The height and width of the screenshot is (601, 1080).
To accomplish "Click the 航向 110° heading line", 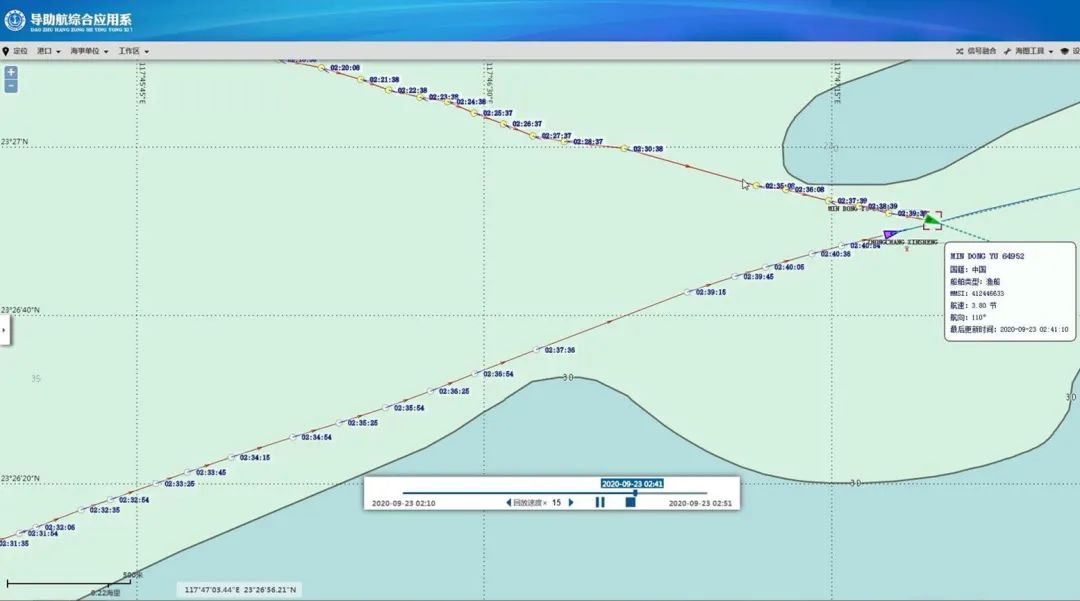I will pyautogui.click(x=968, y=318).
